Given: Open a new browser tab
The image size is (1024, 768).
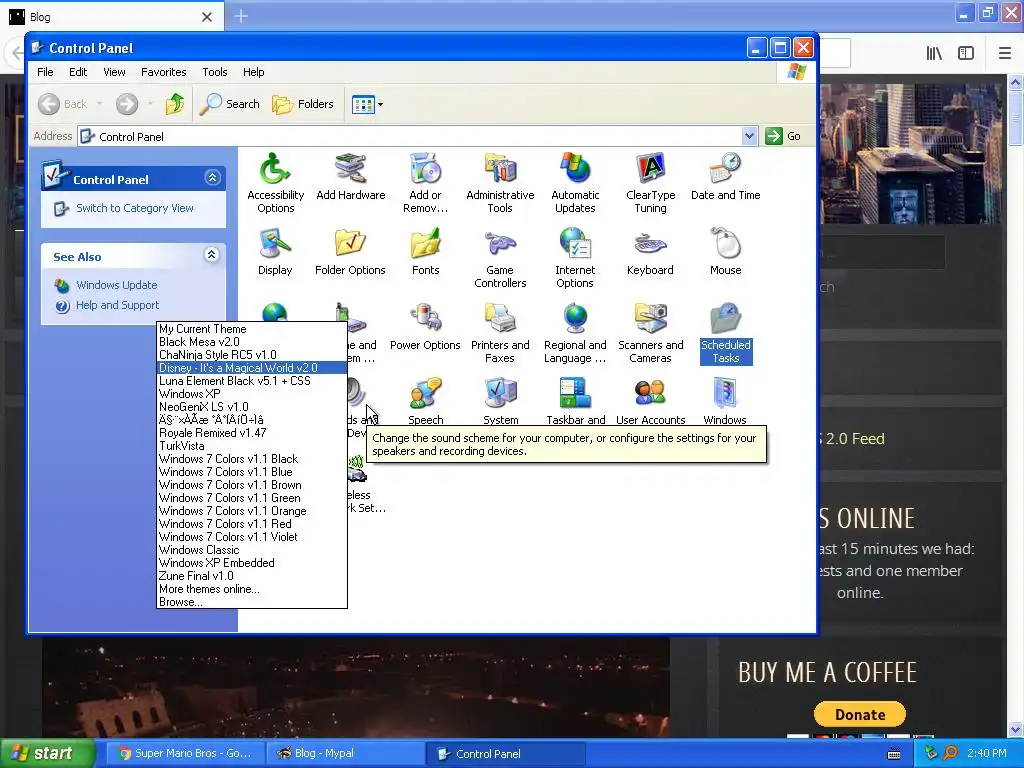Looking at the screenshot, I should (x=241, y=16).
